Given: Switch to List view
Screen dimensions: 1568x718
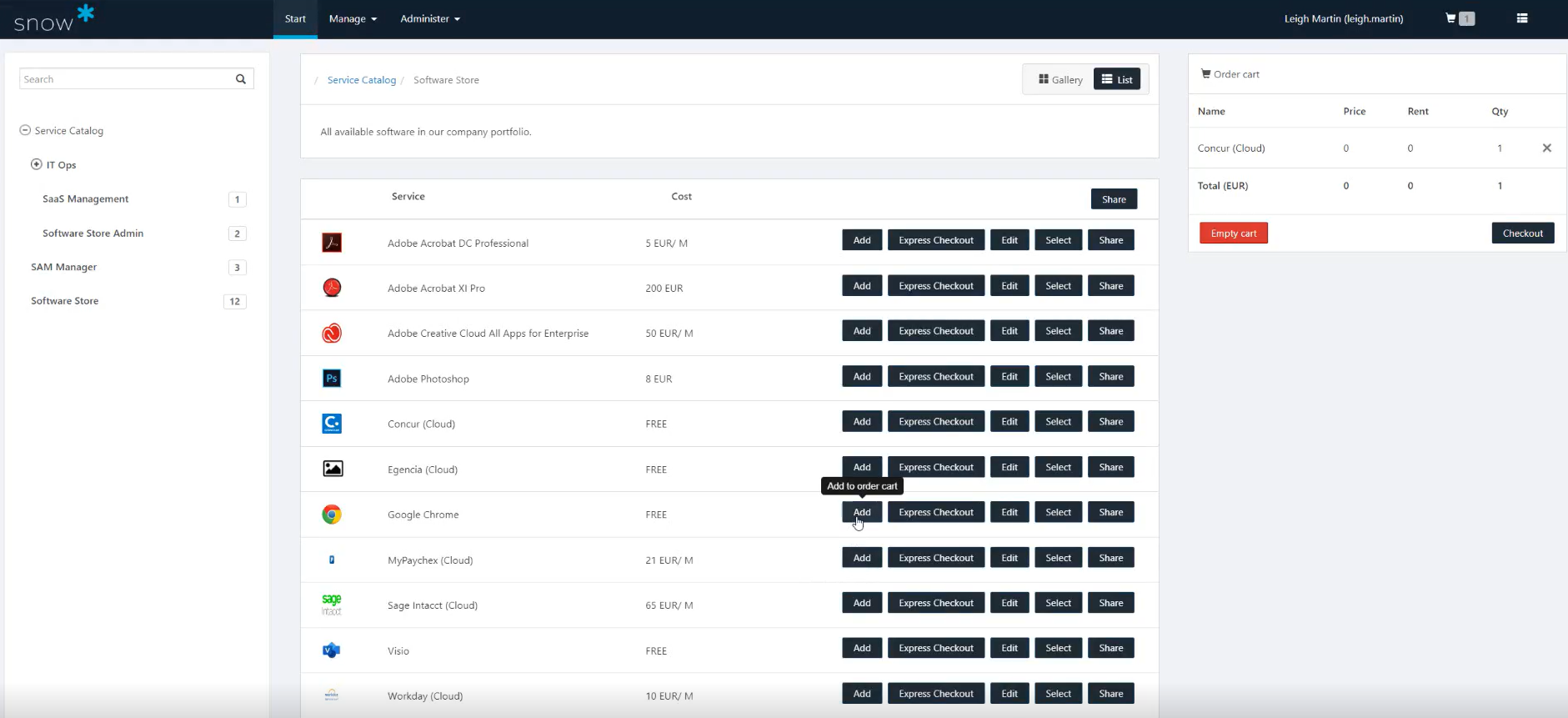Looking at the screenshot, I should click(x=1117, y=80).
